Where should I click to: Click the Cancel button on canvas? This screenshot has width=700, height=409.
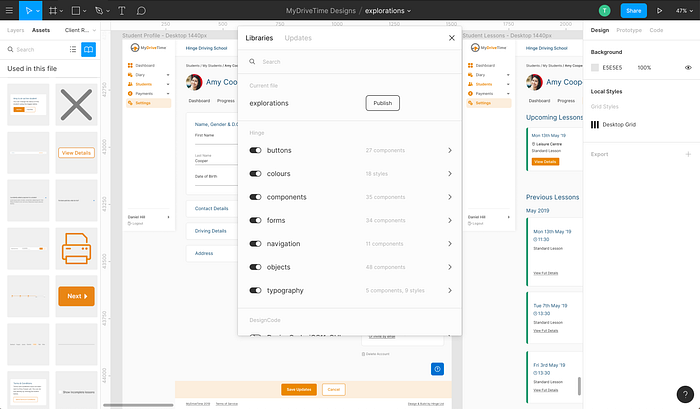tap(333, 389)
